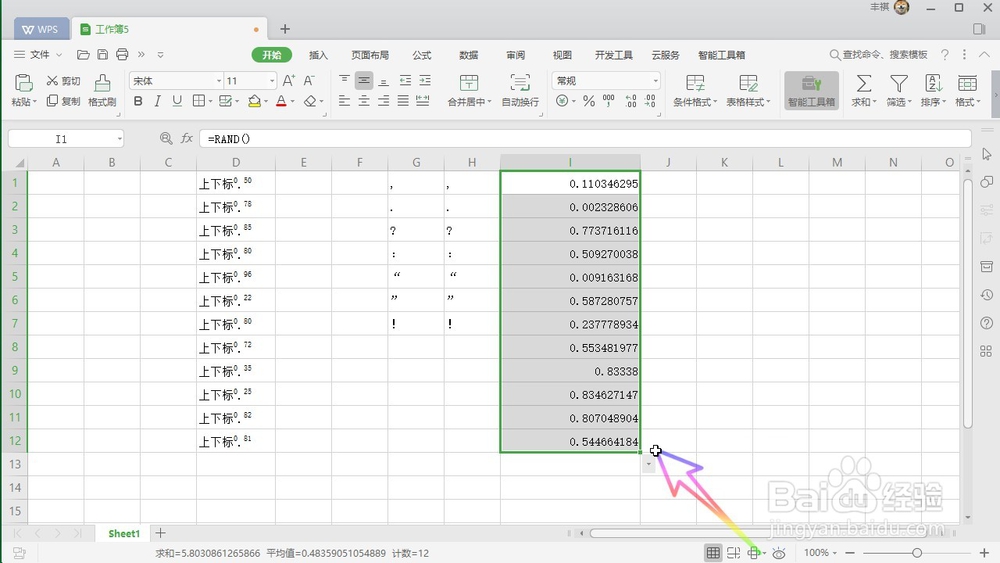Toggle top vertical alignment
The height and width of the screenshot is (563, 1000).
[344, 80]
